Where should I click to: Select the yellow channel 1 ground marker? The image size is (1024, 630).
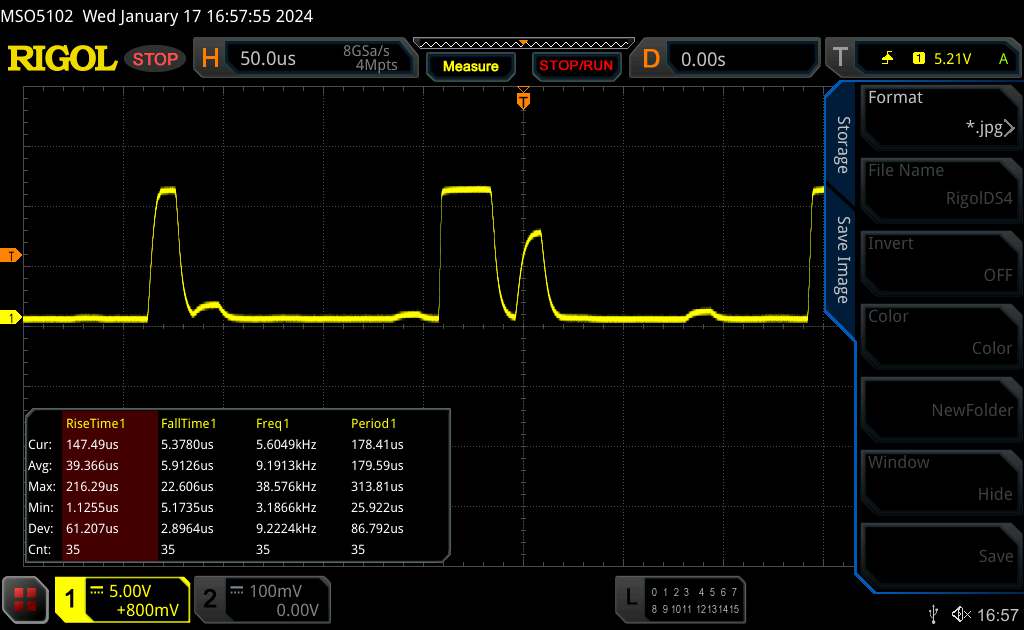10,317
